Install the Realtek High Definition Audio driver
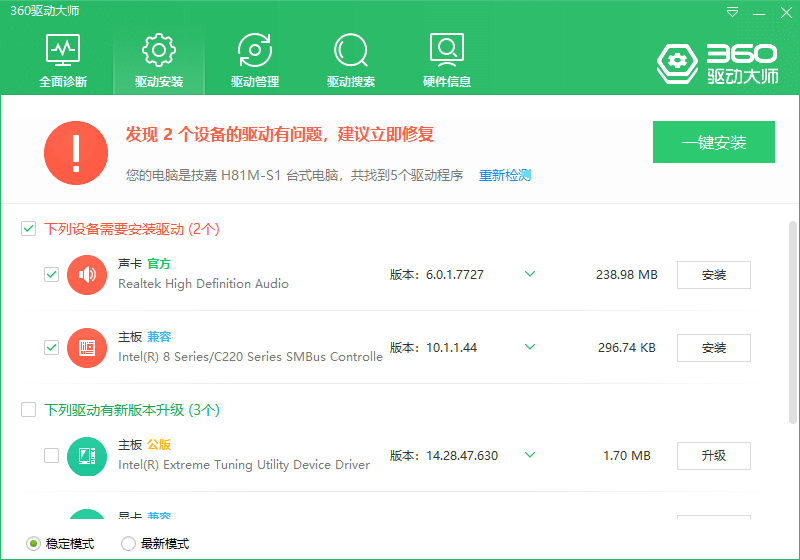The image size is (800, 560). 714,275
